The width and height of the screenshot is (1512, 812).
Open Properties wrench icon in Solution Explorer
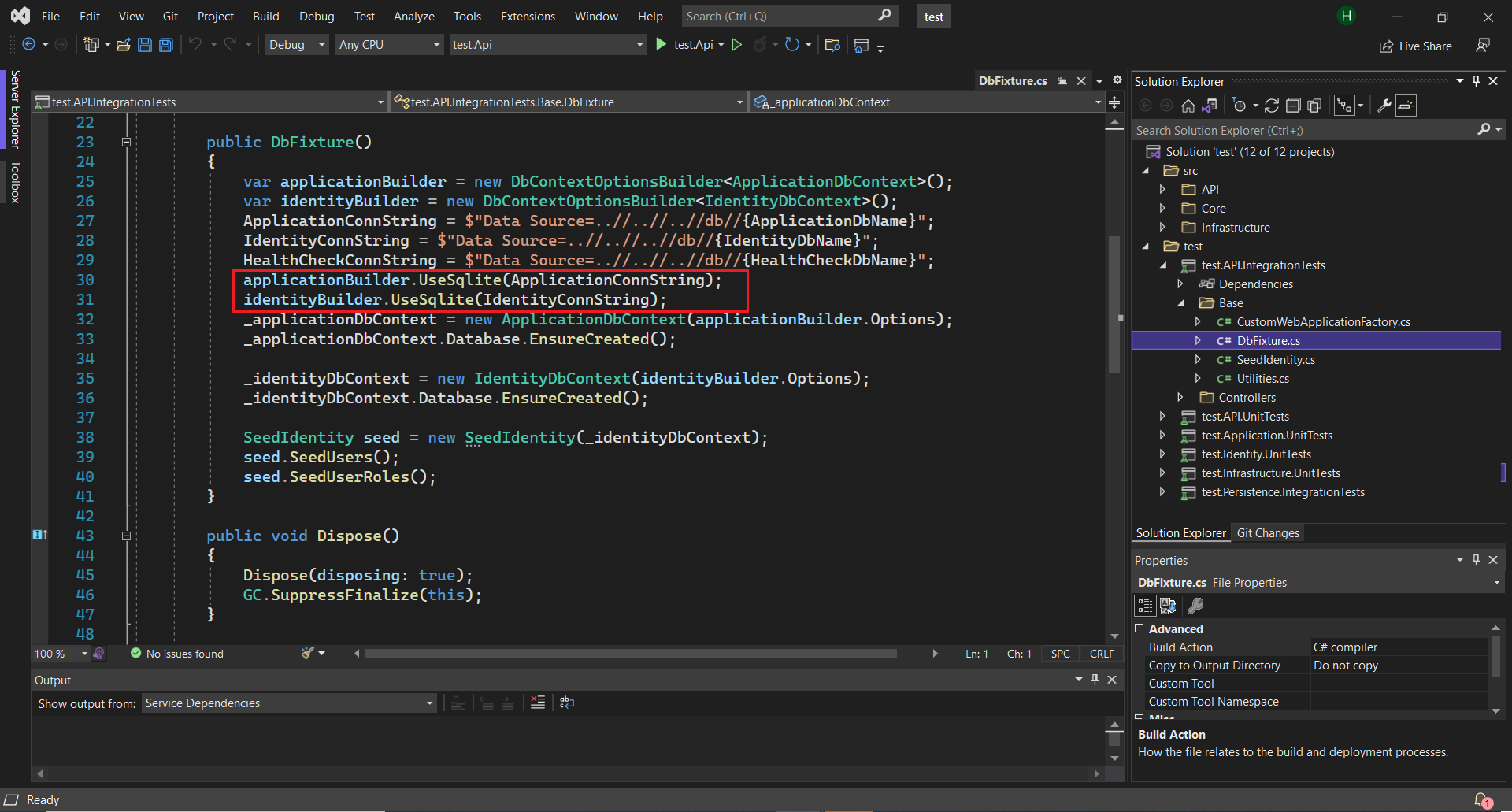(1384, 106)
